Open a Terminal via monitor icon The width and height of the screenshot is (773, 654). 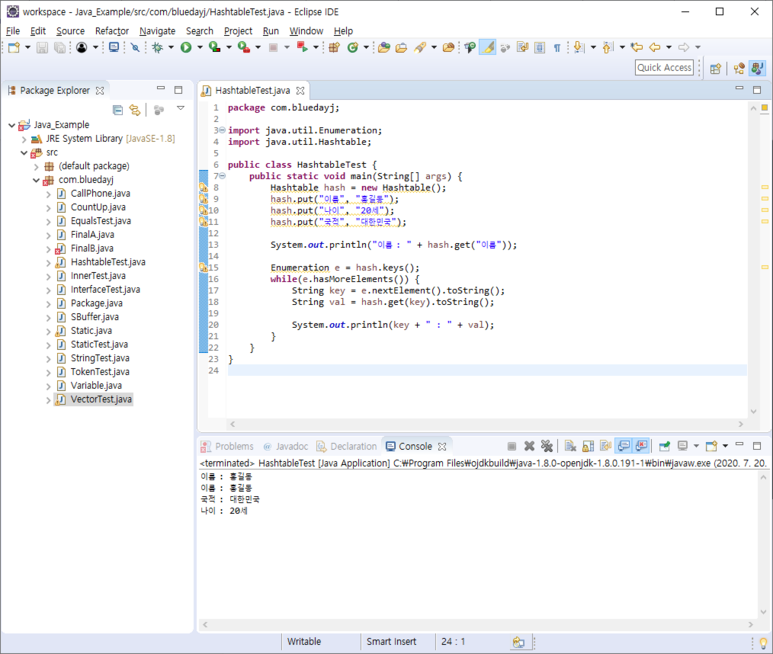click(x=114, y=47)
